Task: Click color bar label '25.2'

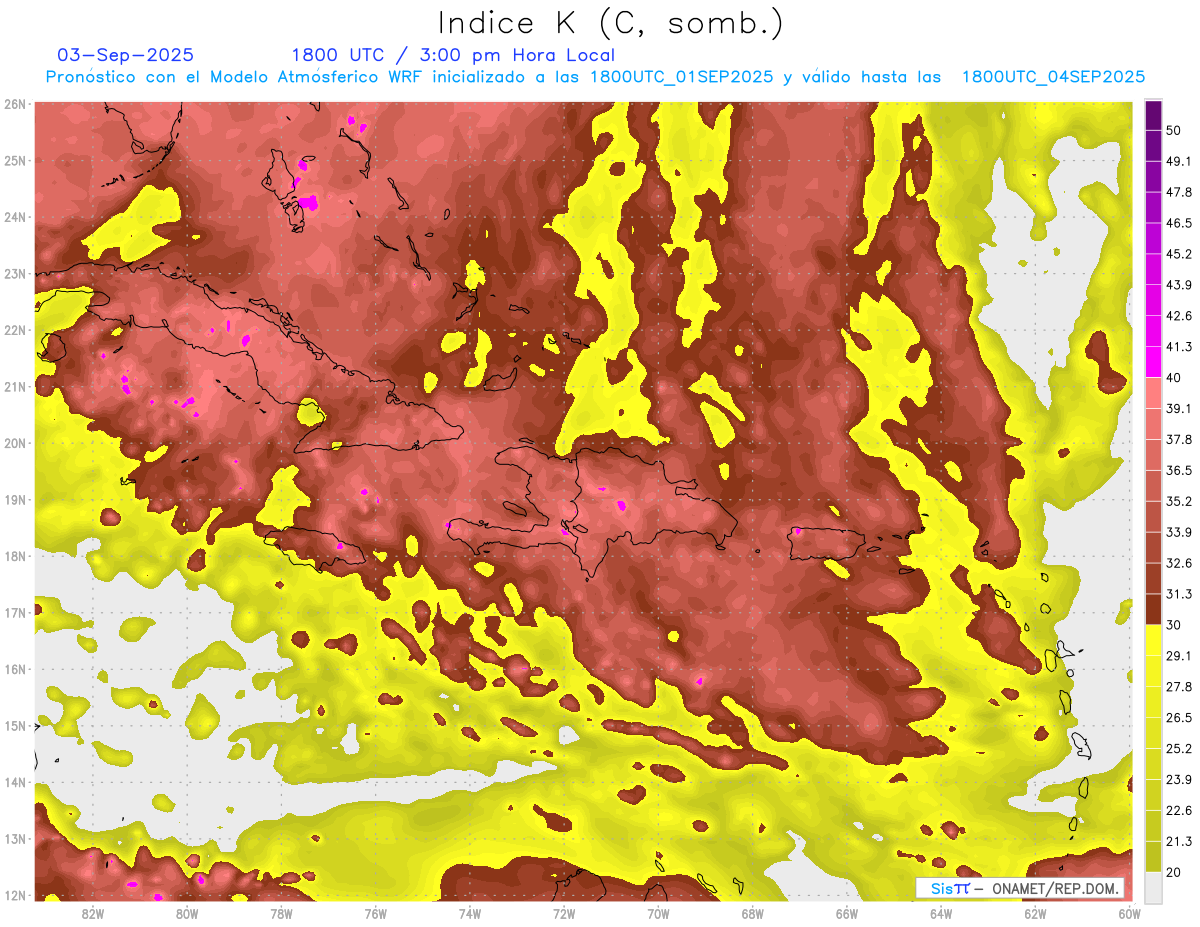Action: (1178, 748)
